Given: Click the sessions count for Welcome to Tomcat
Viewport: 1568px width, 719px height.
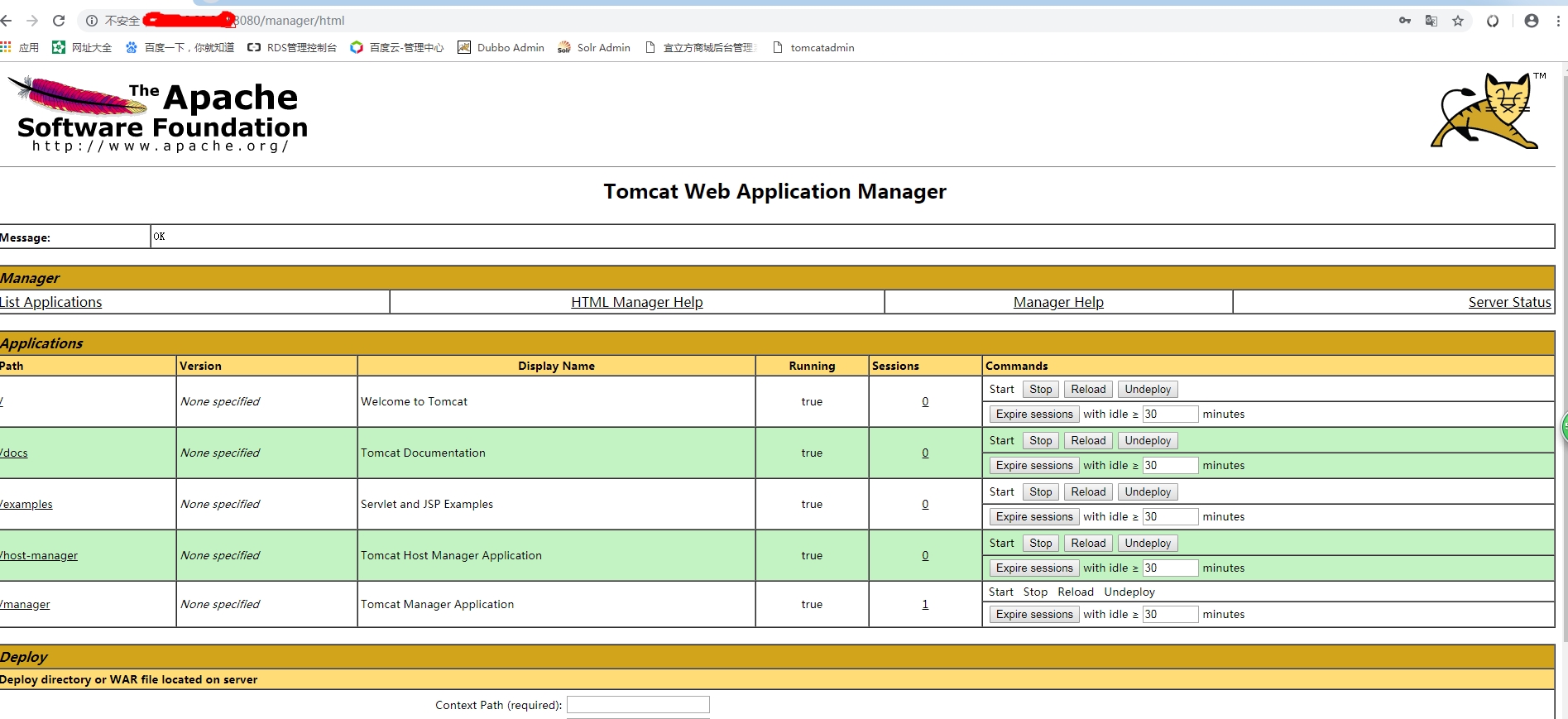Looking at the screenshot, I should pos(925,401).
